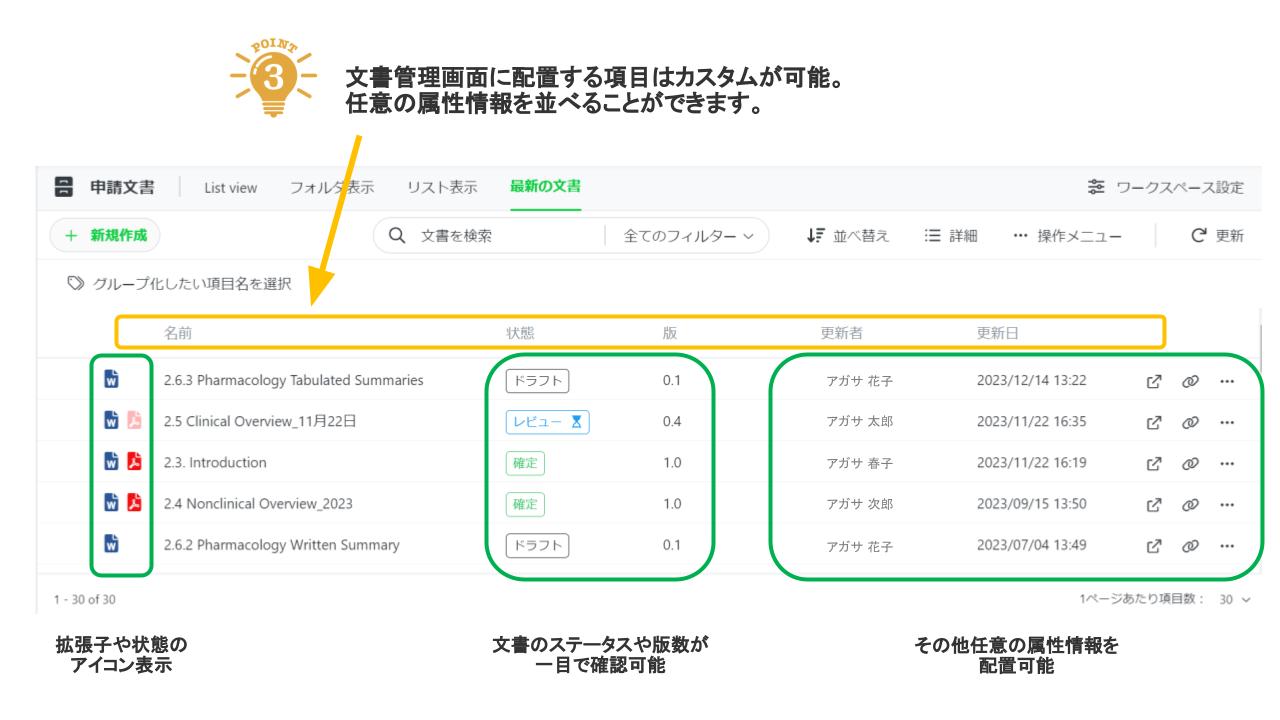
Task: Click the 名前 column header
Action: 179,332
